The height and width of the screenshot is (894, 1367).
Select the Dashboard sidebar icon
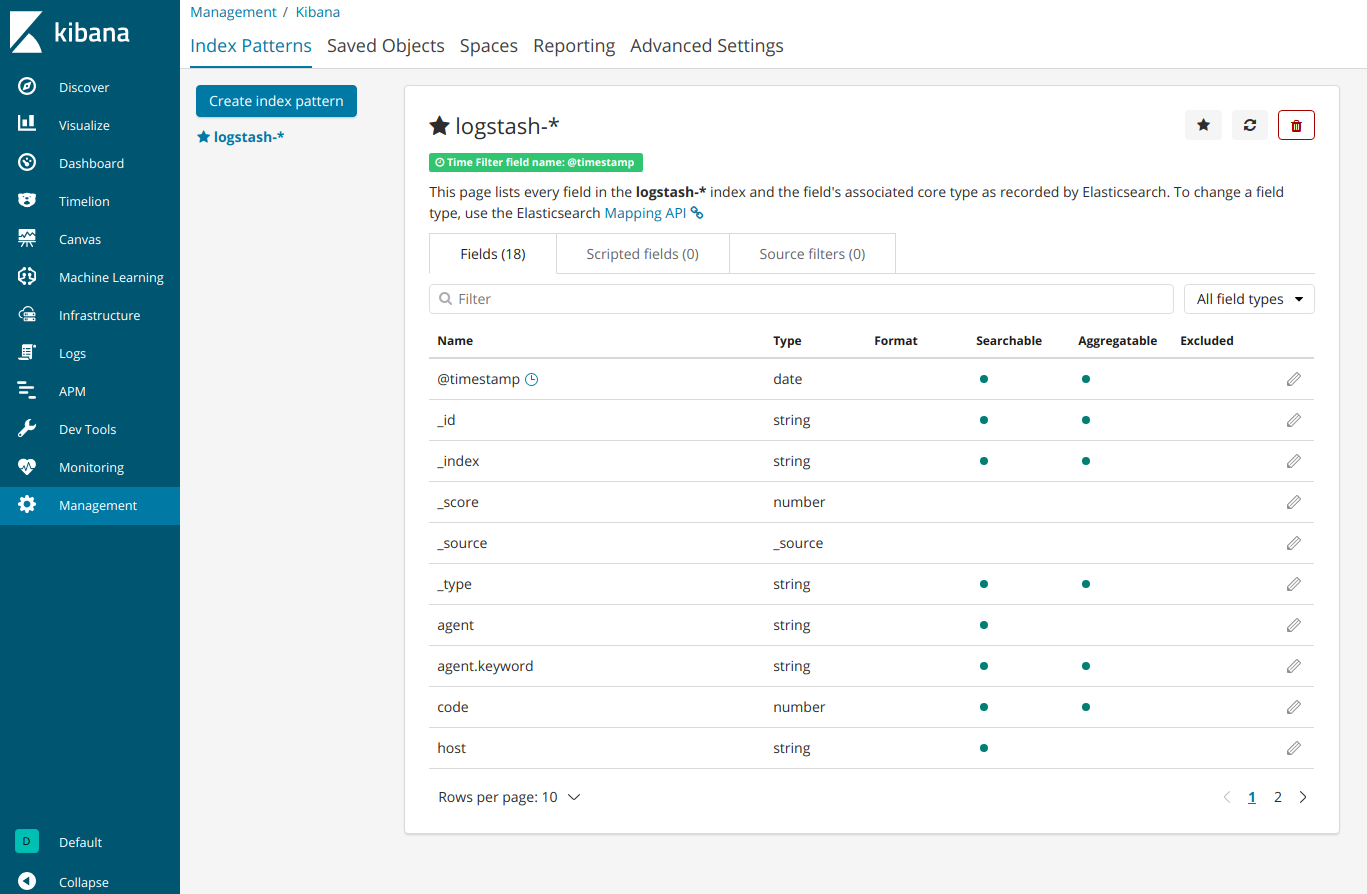click(x=28, y=162)
